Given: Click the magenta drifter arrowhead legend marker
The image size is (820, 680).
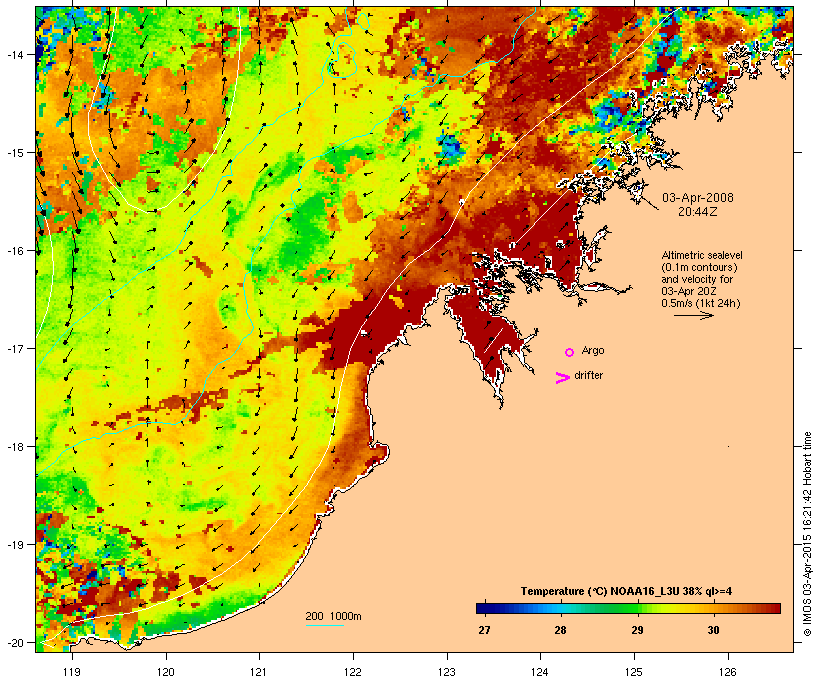Looking at the screenshot, I should (x=563, y=378).
